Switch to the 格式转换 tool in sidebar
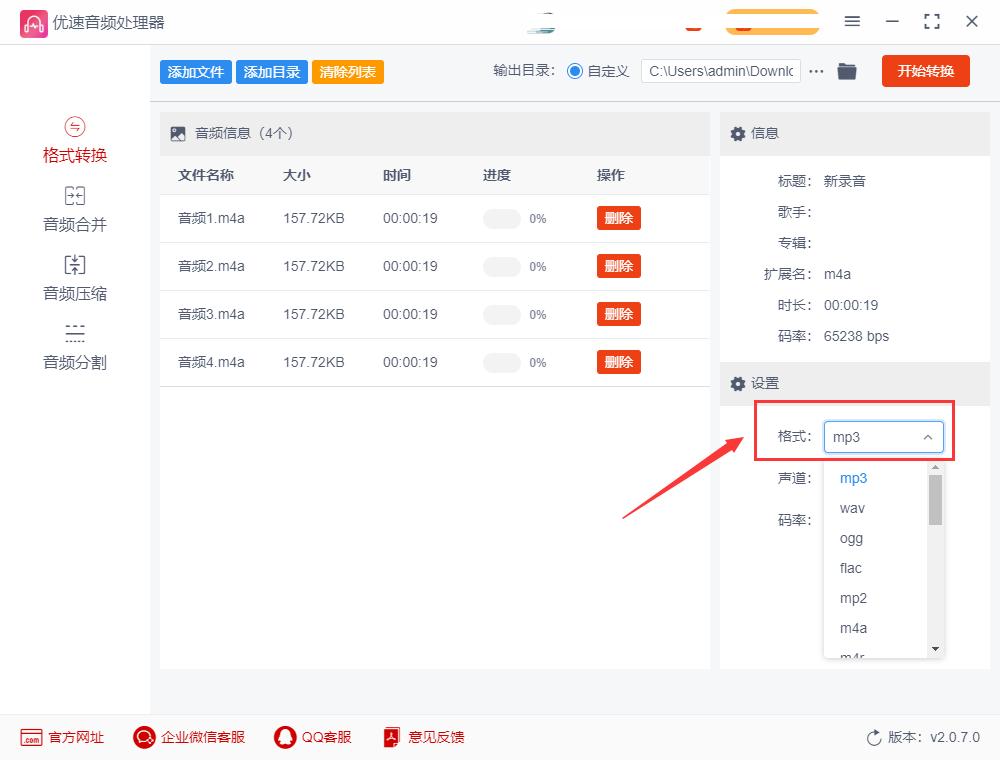1000x760 pixels. point(75,140)
